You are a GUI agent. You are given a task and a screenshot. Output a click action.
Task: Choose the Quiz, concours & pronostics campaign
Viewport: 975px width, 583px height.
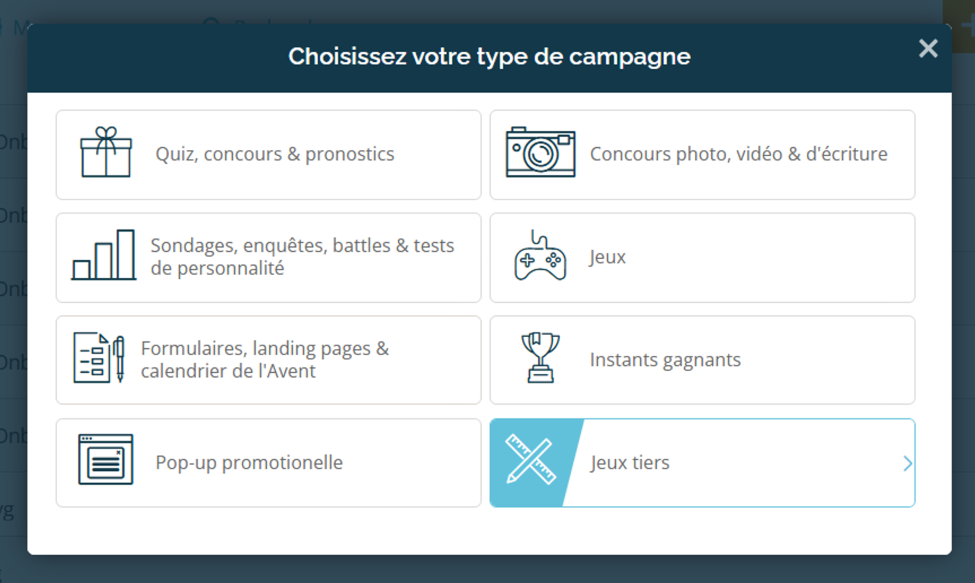pyautogui.click(x=268, y=154)
